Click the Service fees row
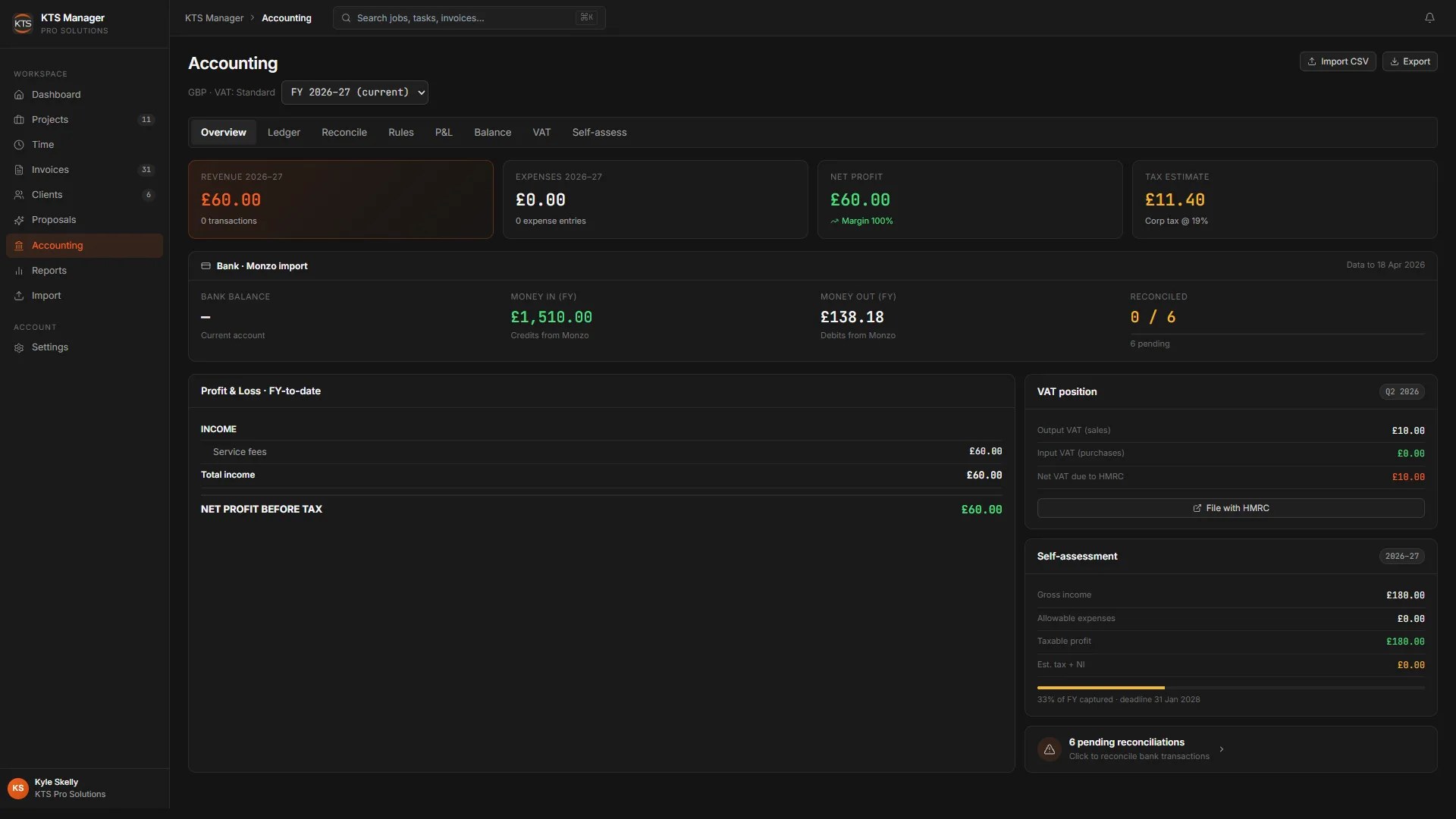1456x819 pixels. 601,452
